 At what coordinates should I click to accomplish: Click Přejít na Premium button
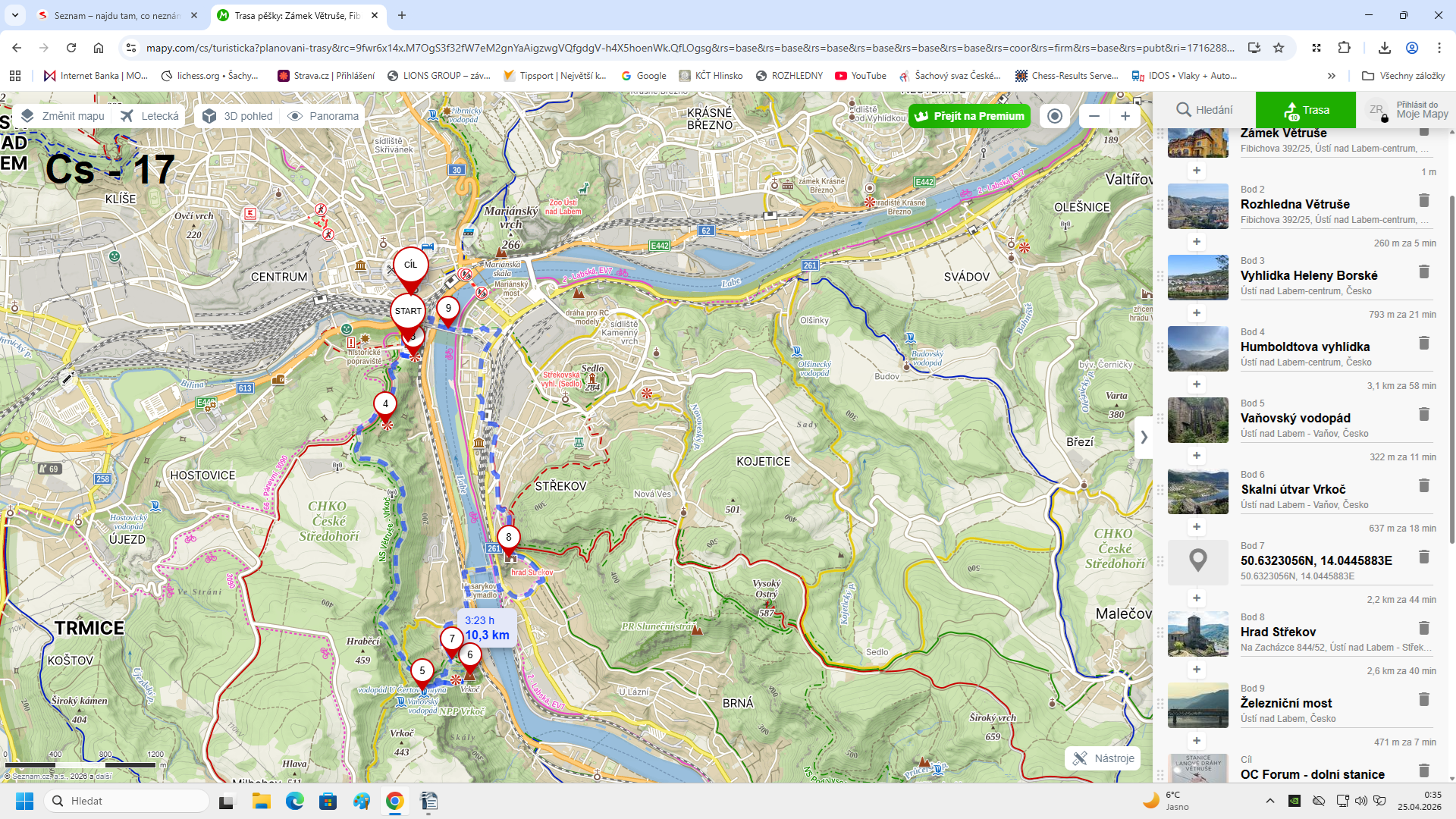coord(969,116)
